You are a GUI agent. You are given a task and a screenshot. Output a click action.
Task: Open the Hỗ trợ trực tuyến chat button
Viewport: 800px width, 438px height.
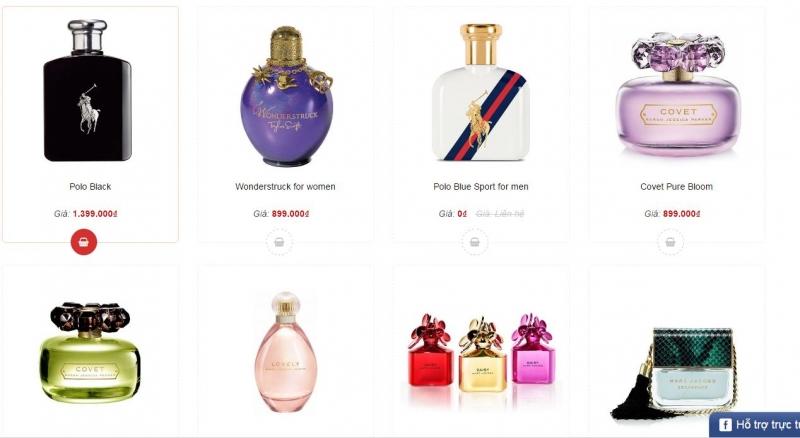click(755, 425)
